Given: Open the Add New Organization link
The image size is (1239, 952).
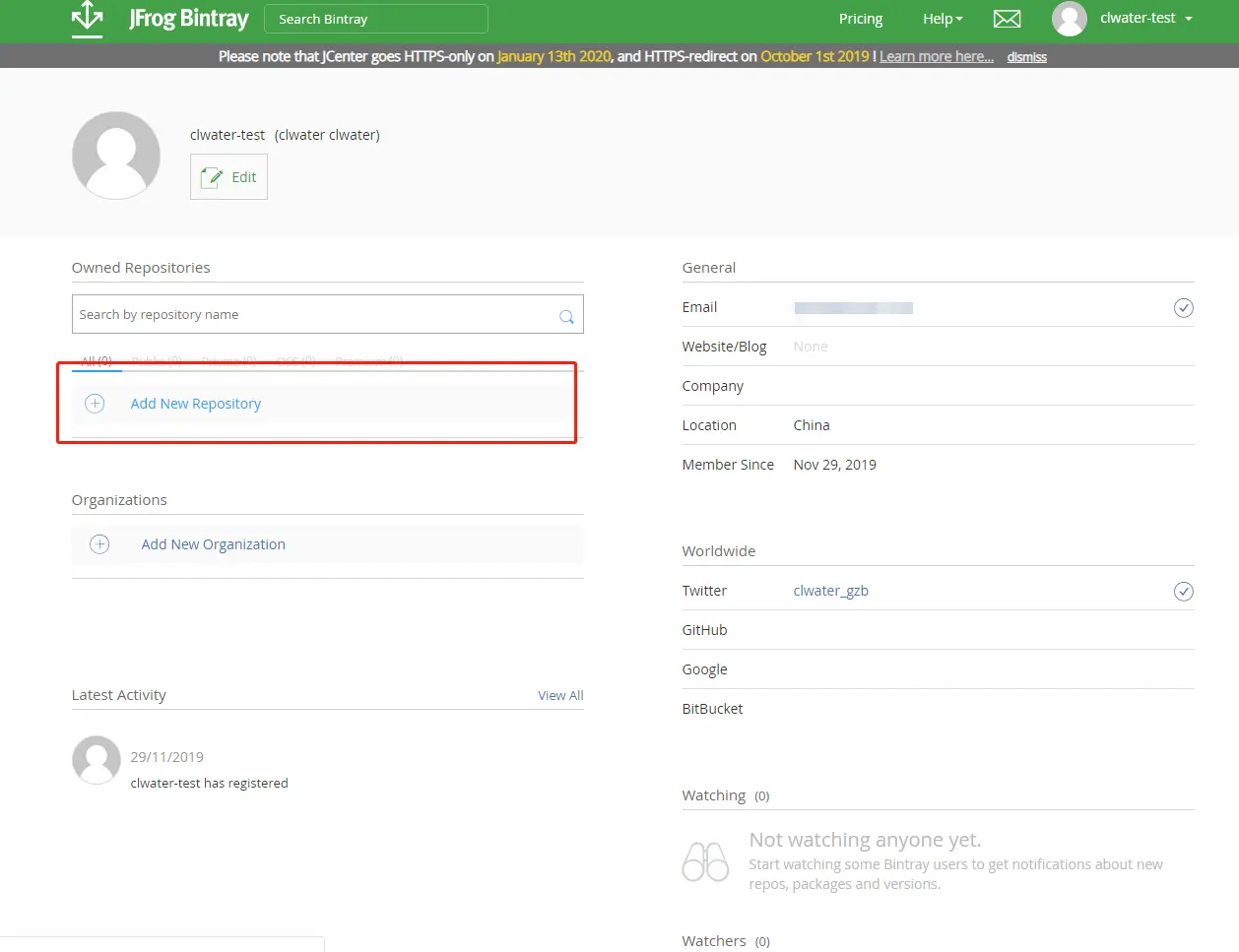Looking at the screenshot, I should pos(214,544).
